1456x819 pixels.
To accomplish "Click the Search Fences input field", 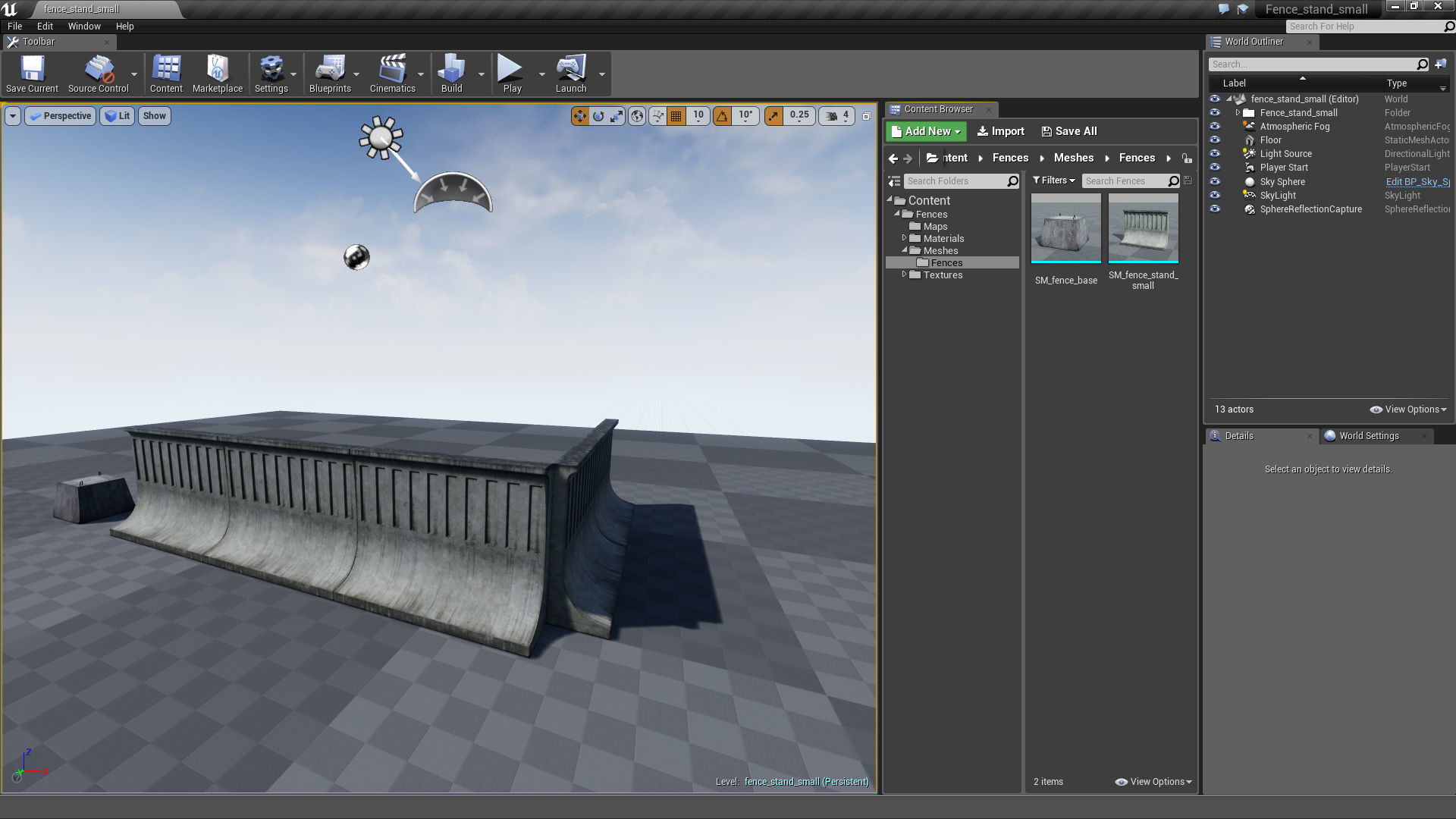I will click(1125, 181).
